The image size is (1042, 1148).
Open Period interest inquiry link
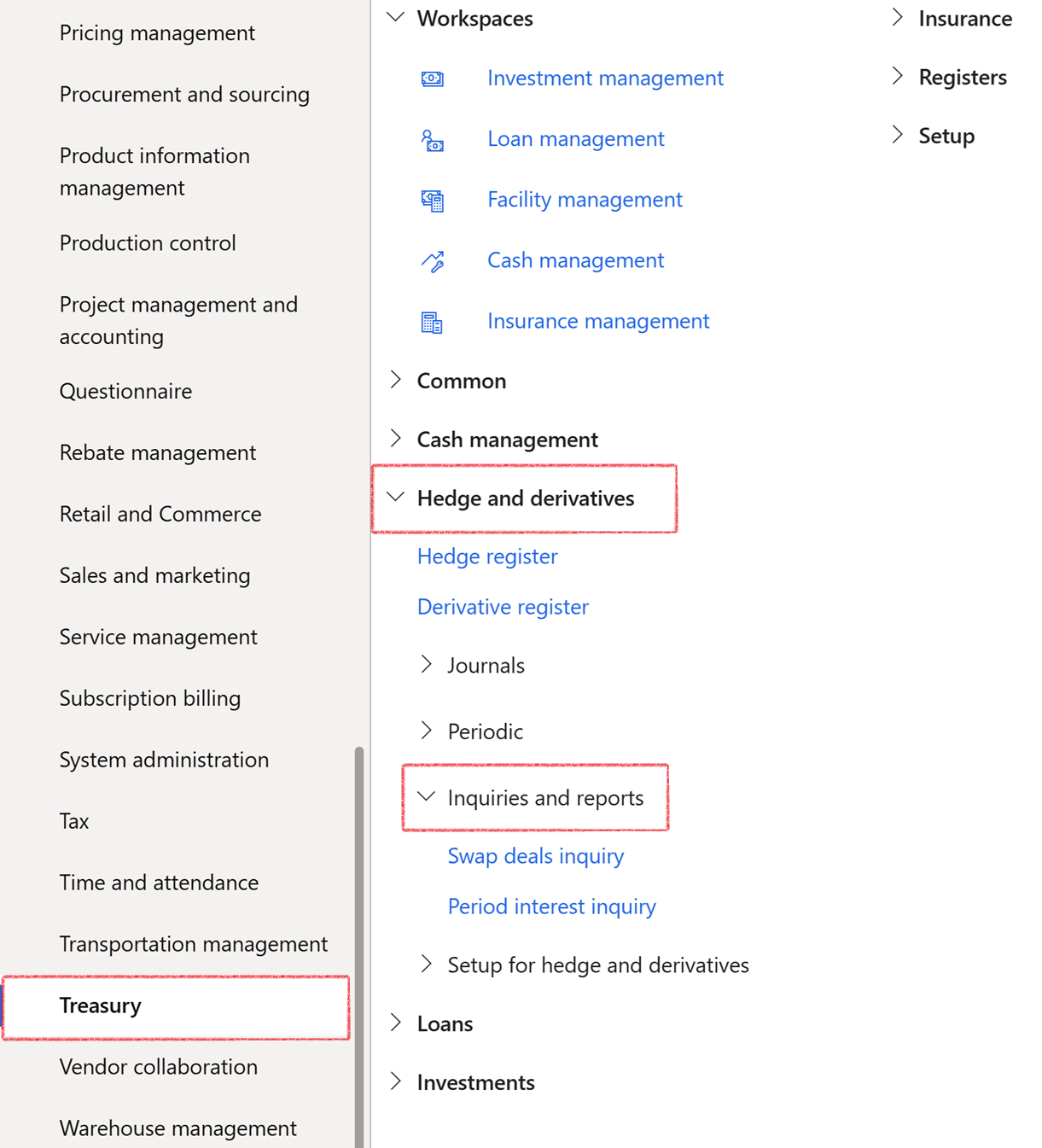coord(551,906)
